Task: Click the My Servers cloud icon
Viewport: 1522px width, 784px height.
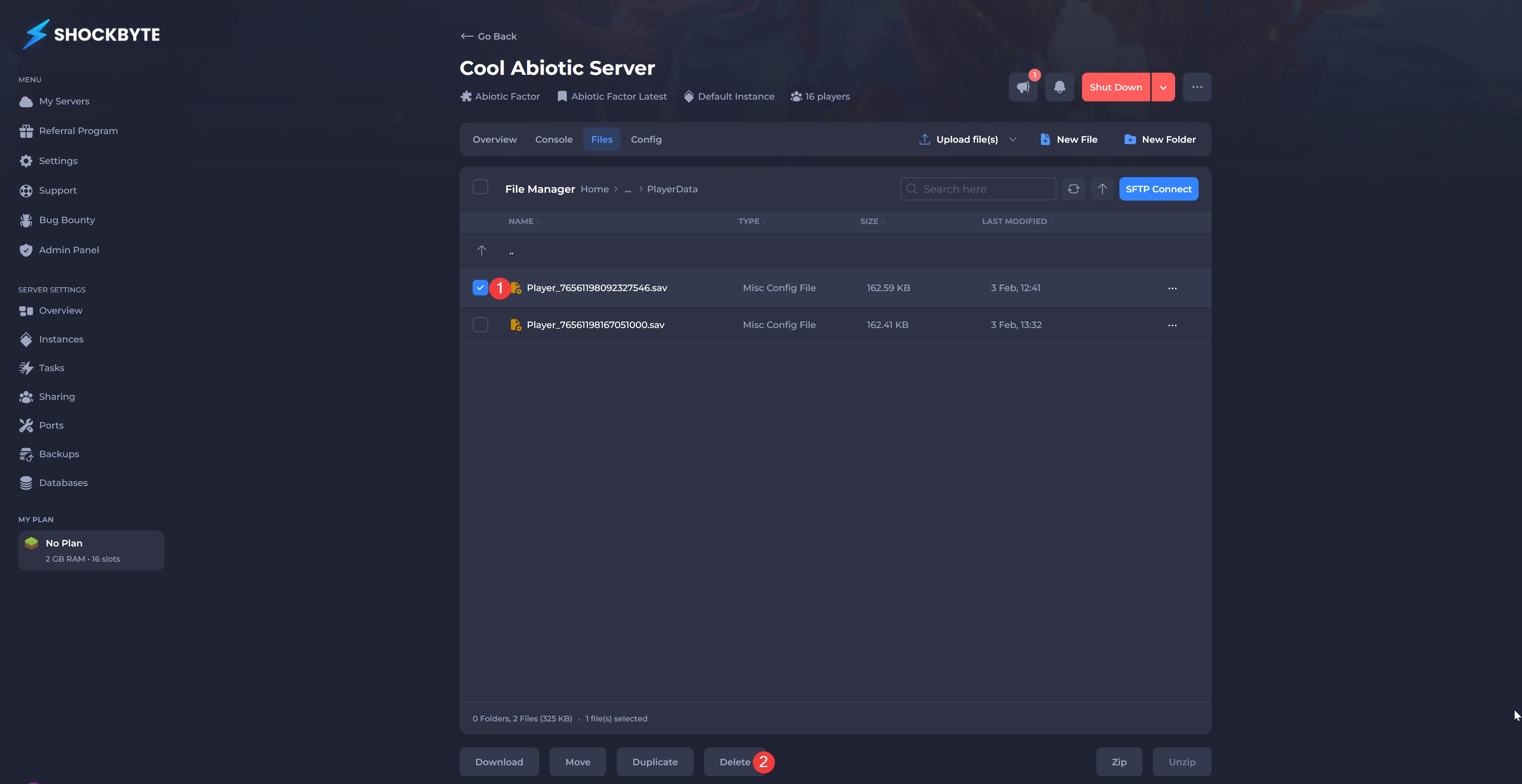Action: coord(26,102)
